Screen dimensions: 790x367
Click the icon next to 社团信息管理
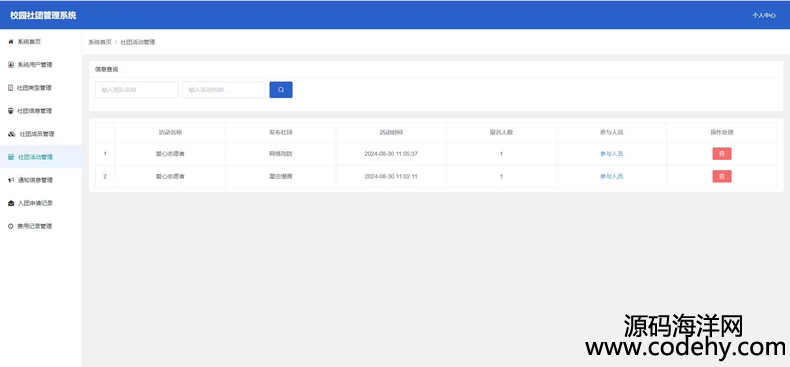tap(11, 111)
